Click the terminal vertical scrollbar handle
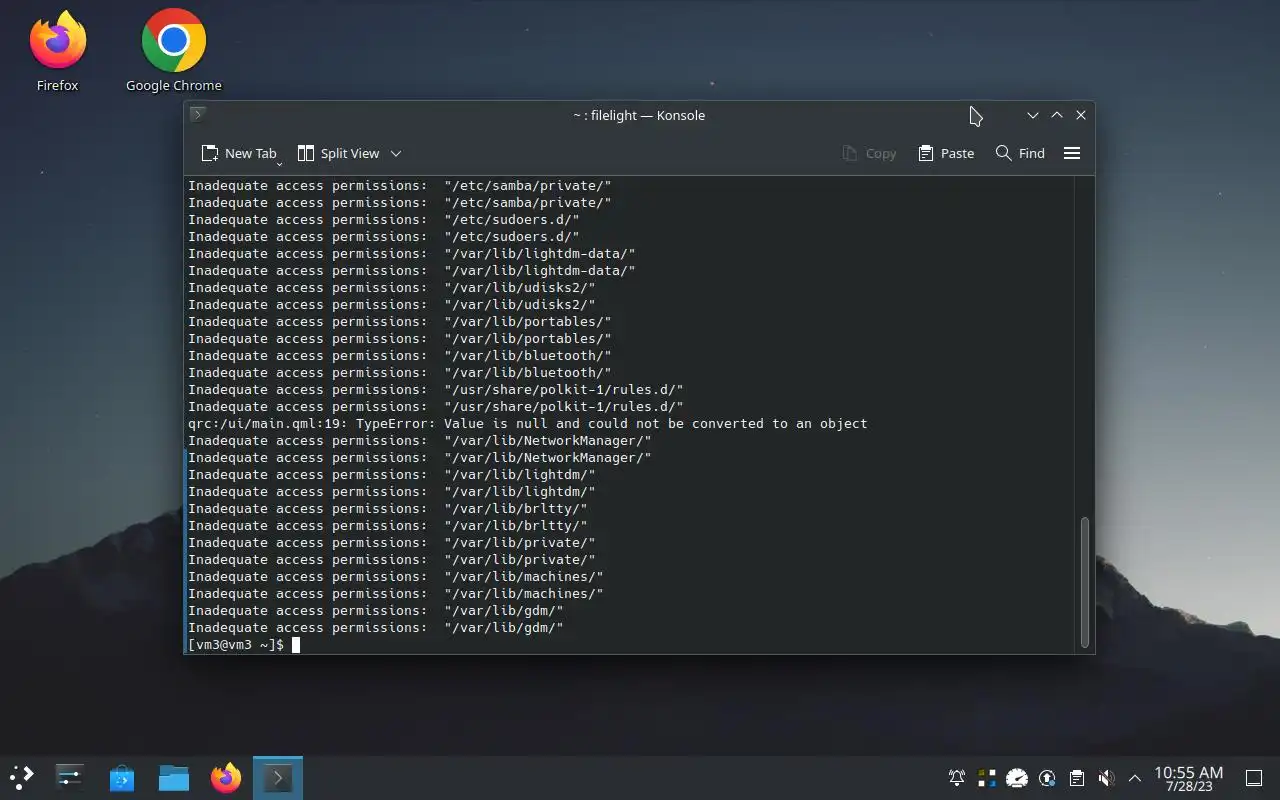The height and width of the screenshot is (800, 1280). click(x=1085, y=581)
